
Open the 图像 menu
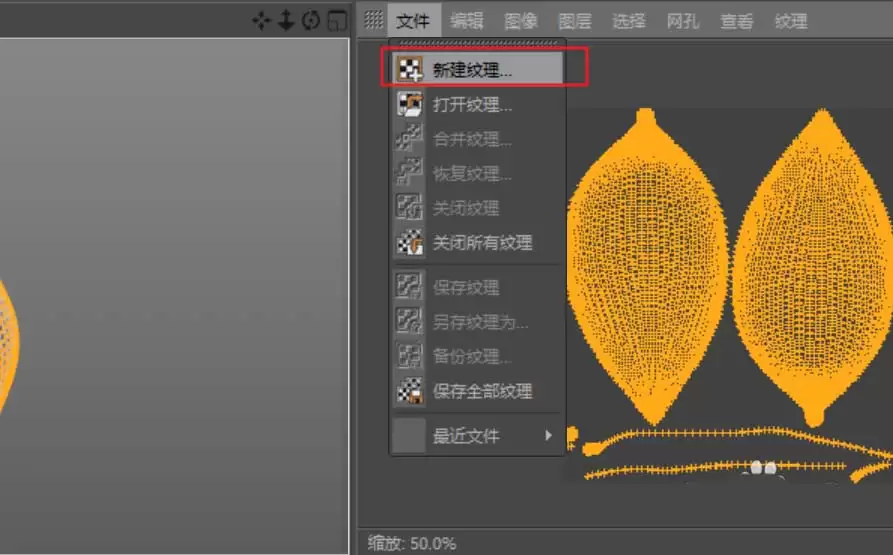click(x=521, y=21)
